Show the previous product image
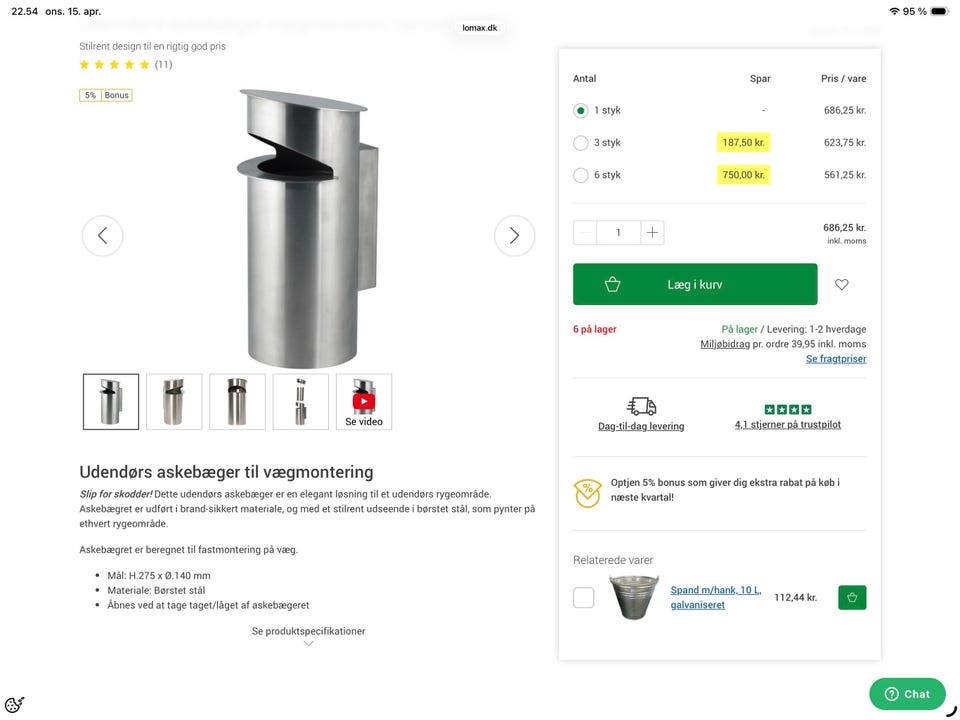The image size is (960, 720). (x=102, y=236)
